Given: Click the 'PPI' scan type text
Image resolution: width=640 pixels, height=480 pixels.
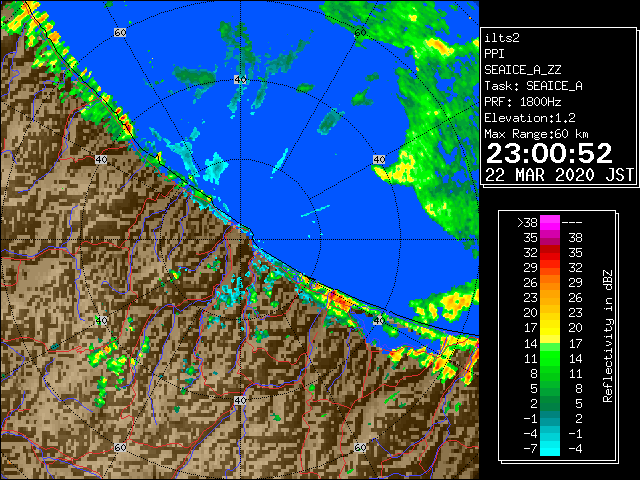Looking at the screenshot, I should pos(494,54).
